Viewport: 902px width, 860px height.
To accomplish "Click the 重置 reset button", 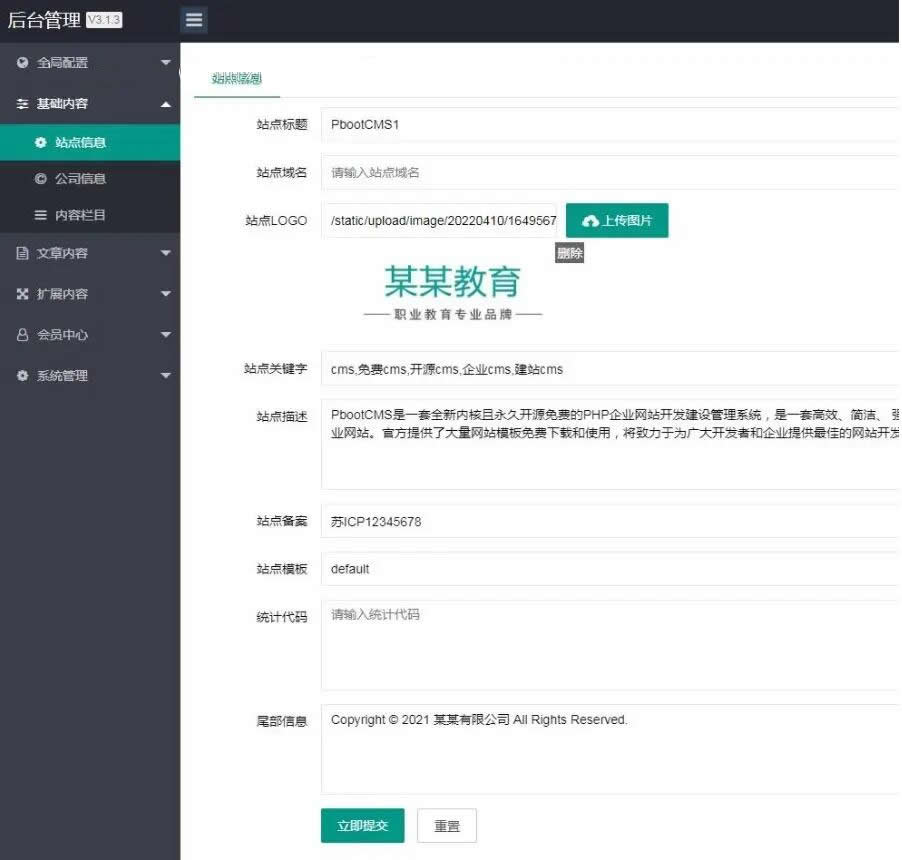I will pyautogui.click(x=446, y=825).
